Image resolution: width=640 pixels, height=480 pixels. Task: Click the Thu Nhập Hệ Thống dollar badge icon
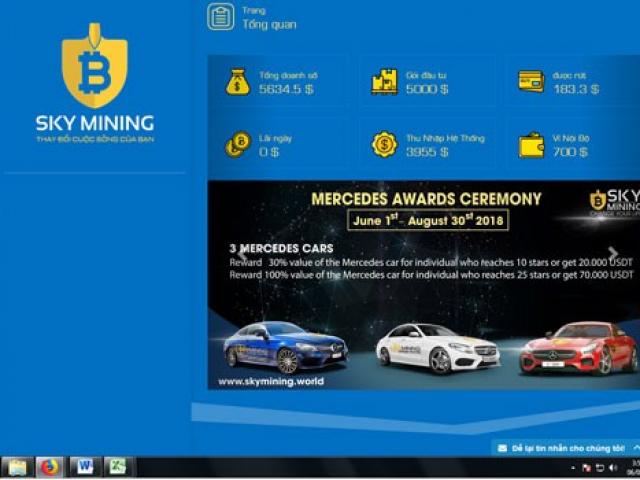tap(384, 145)
